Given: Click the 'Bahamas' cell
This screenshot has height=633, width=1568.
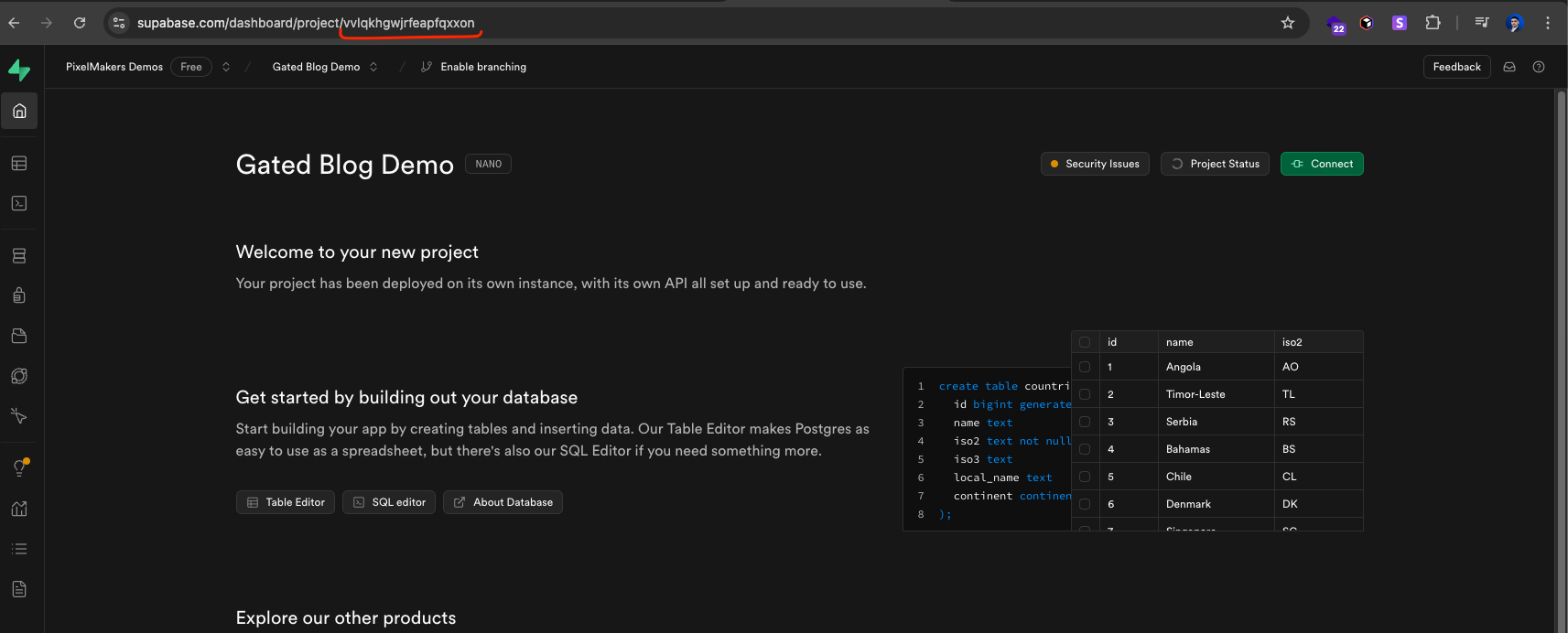Looking at the screenshot, I should [x=1216, y=449].
